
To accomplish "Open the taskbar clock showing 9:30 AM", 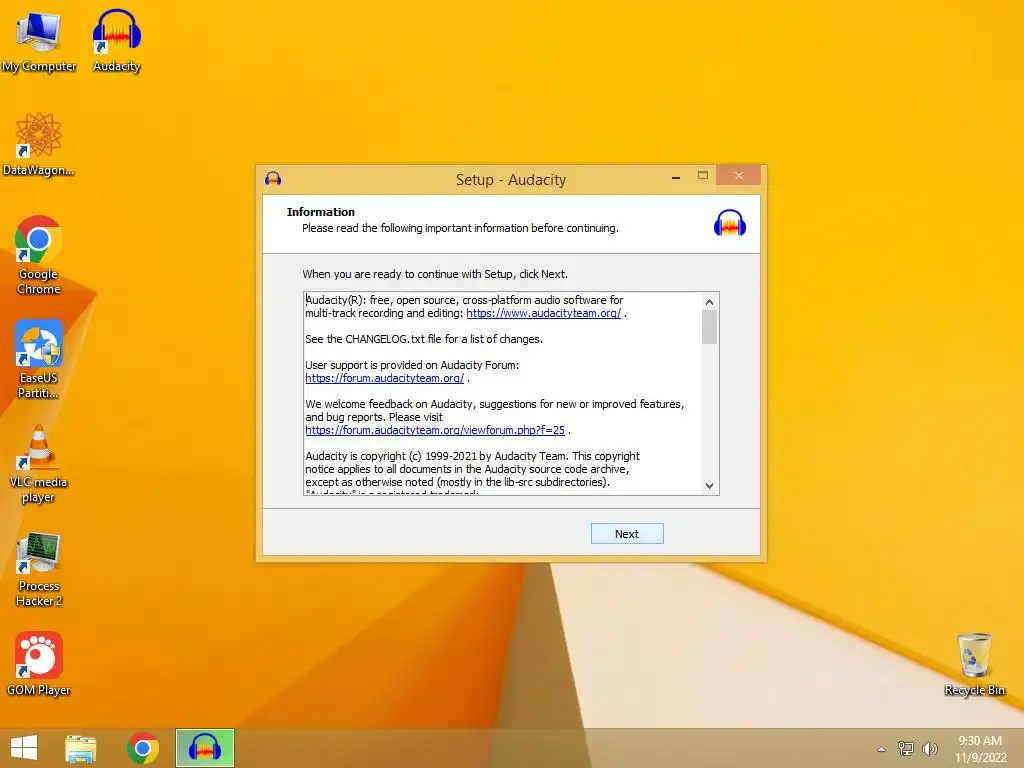I will tap(980, 749).
